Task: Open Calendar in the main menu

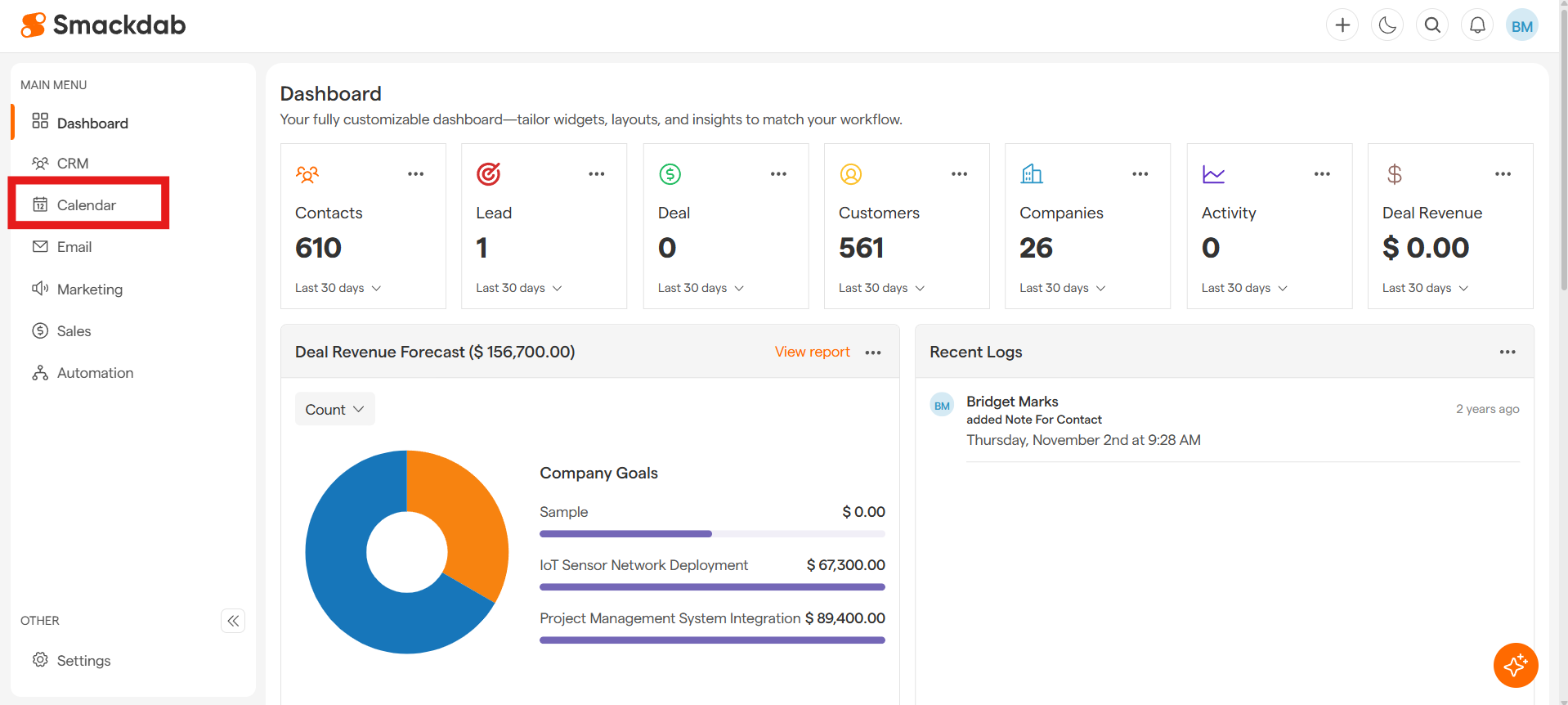Action: click(87, 204)
